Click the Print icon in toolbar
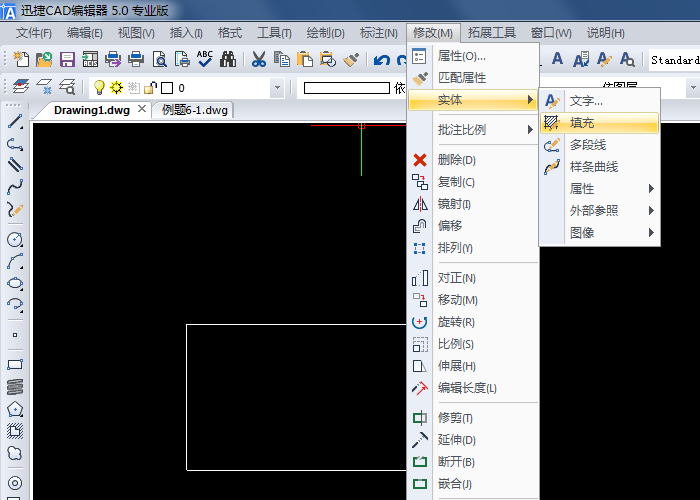Viewport: 700px width, 500px height. tap(136, 59)
